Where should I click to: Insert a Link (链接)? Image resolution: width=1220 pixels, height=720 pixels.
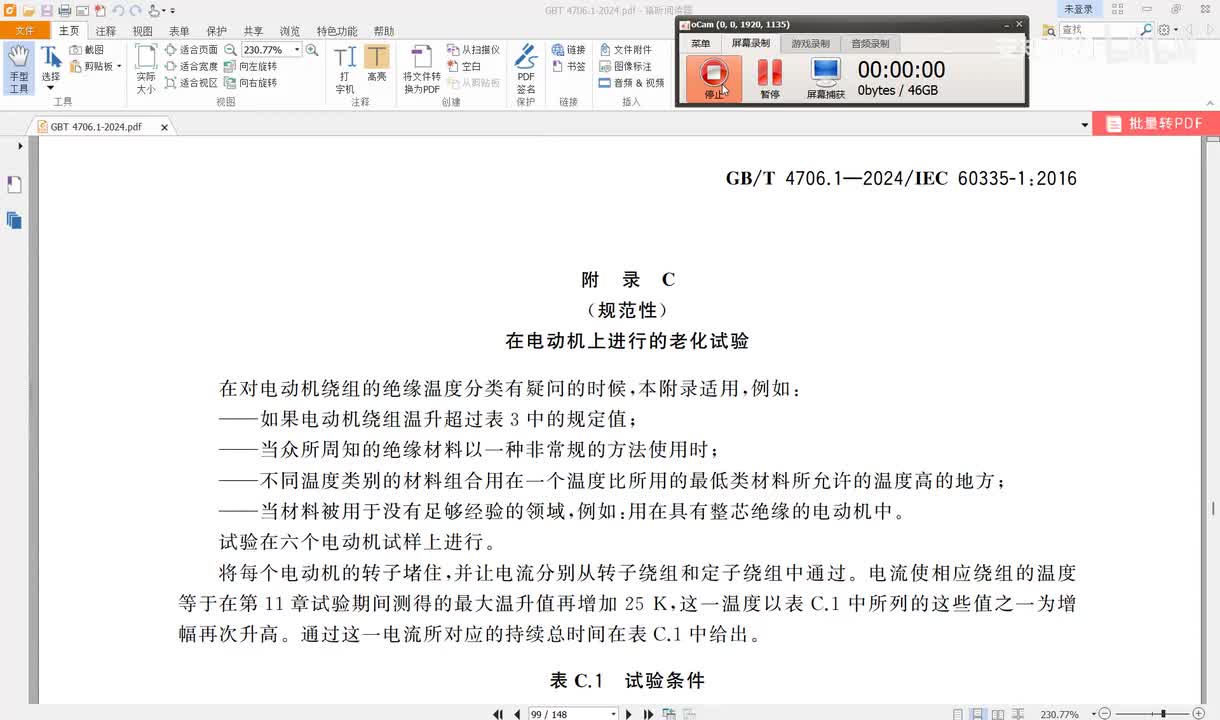pyautogui.click(x=569, y=49)
